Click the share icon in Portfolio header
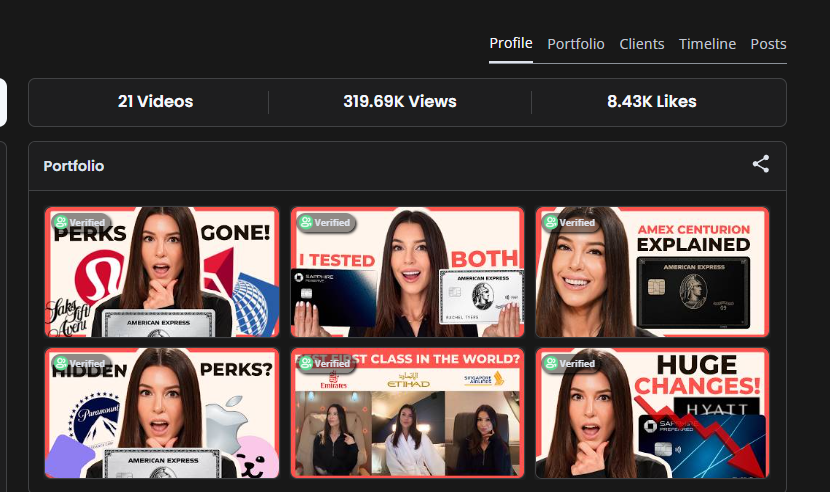This screenshot has height=492, width=830. (761, 164)
